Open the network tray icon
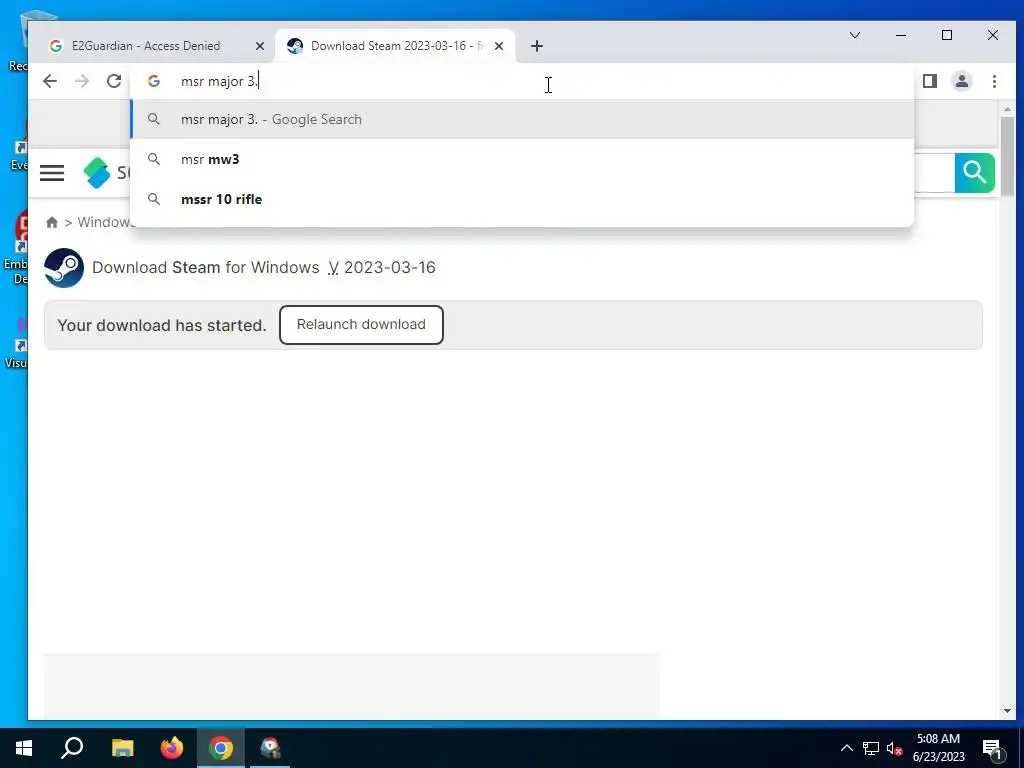 [871, 748]
